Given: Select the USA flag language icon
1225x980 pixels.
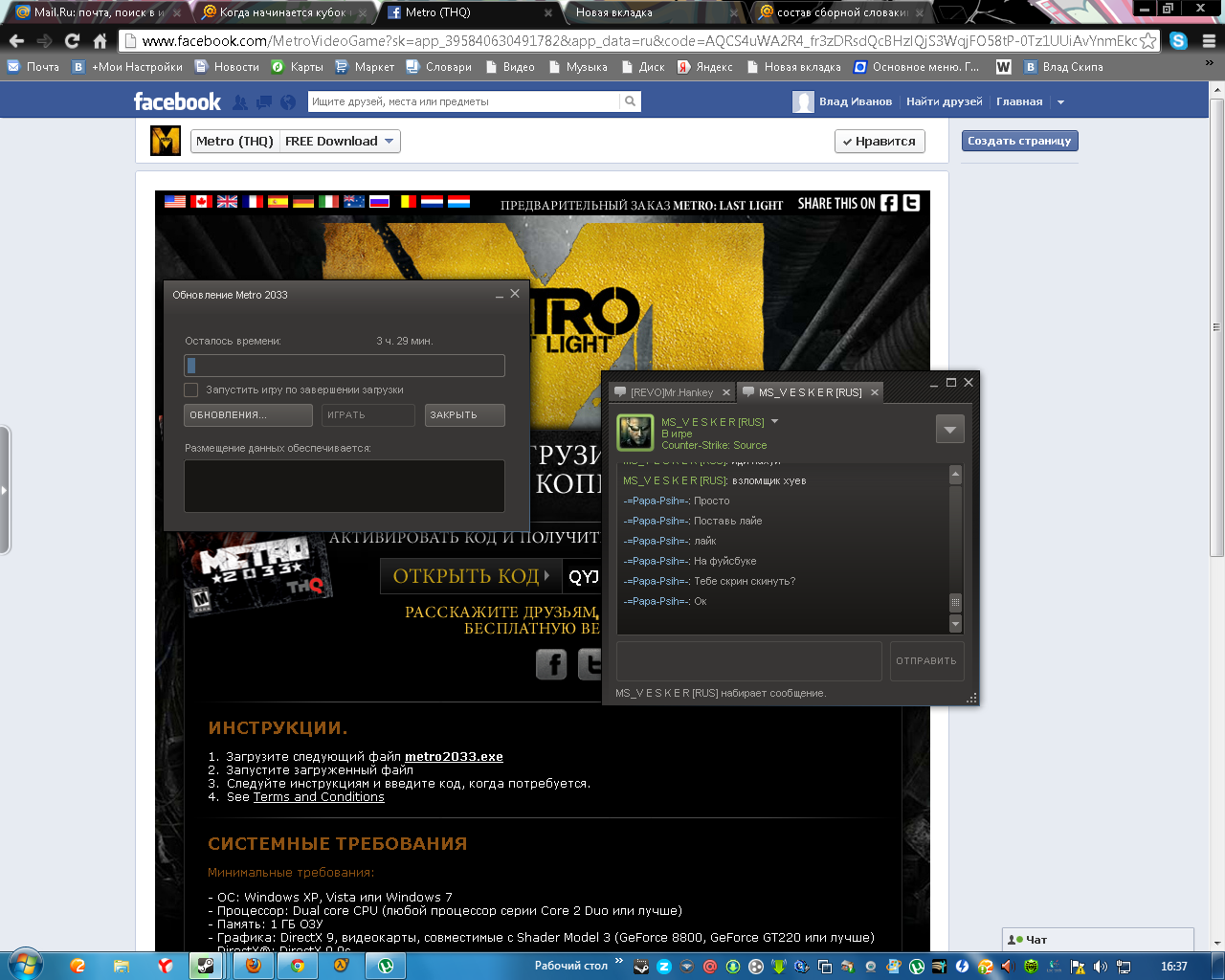Looking at the screenshot, I should click(175, 202).
